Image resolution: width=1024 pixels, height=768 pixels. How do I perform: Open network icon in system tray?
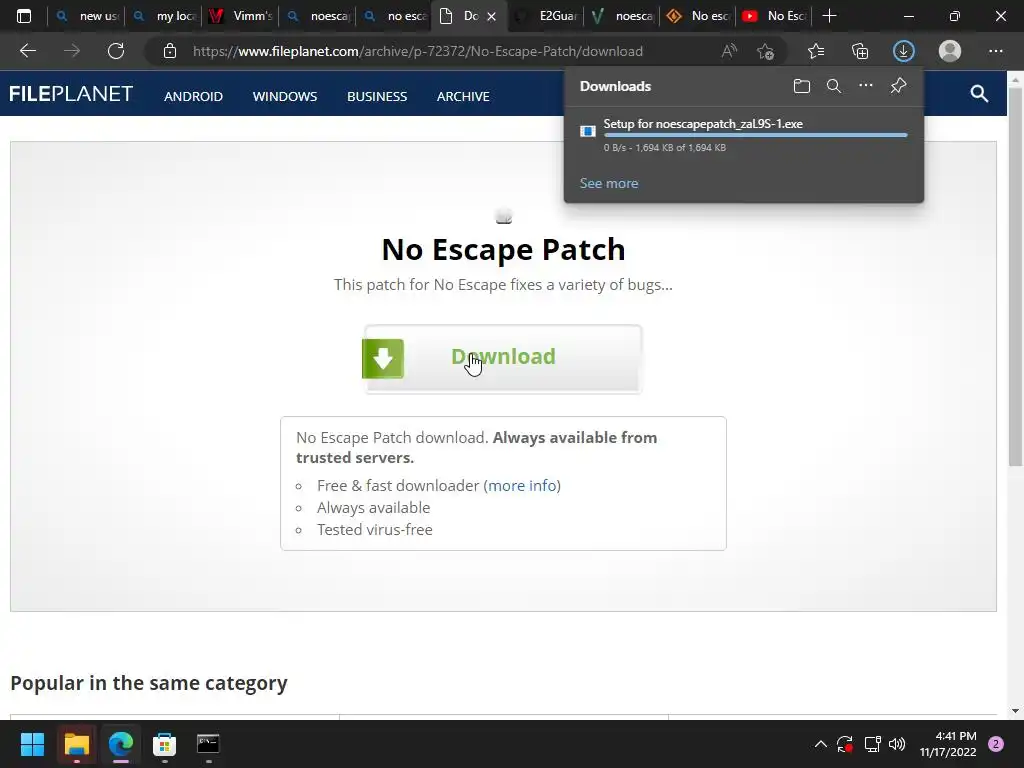tap(872, 744)
